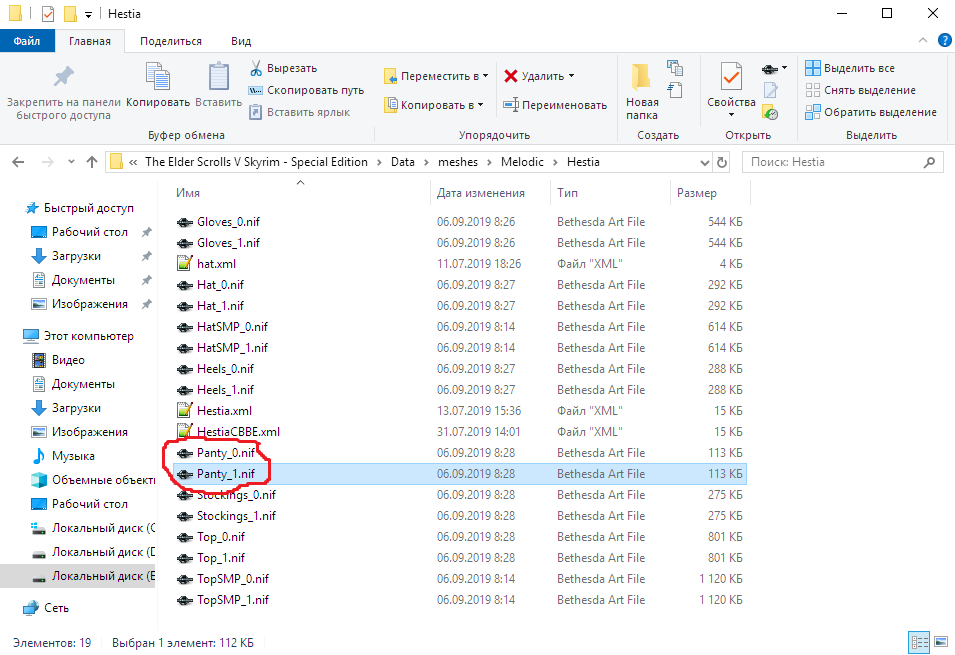
Task: Go up one folder level arrow
Action: point(92,162)
